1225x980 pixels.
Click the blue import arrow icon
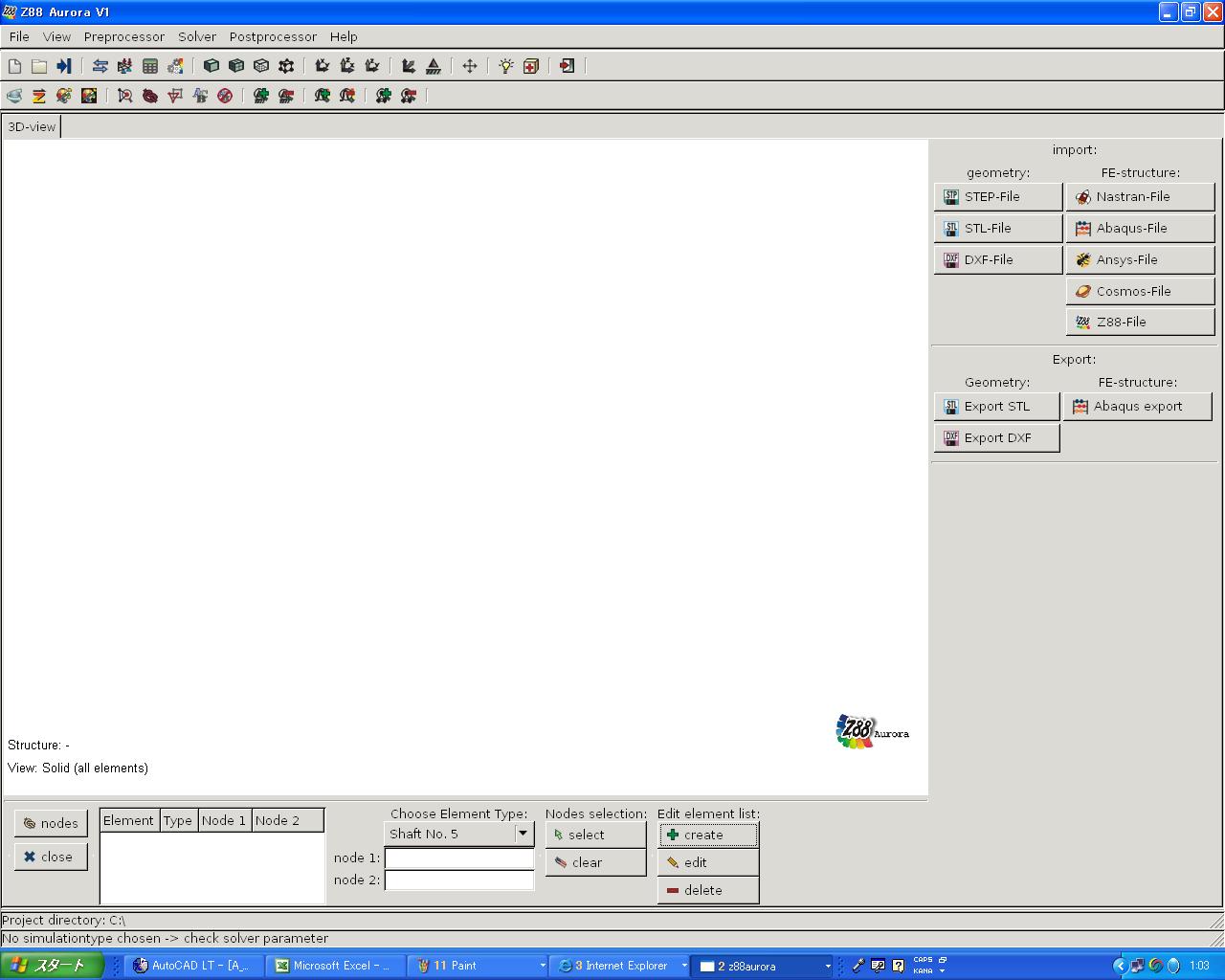coord(64,66)
